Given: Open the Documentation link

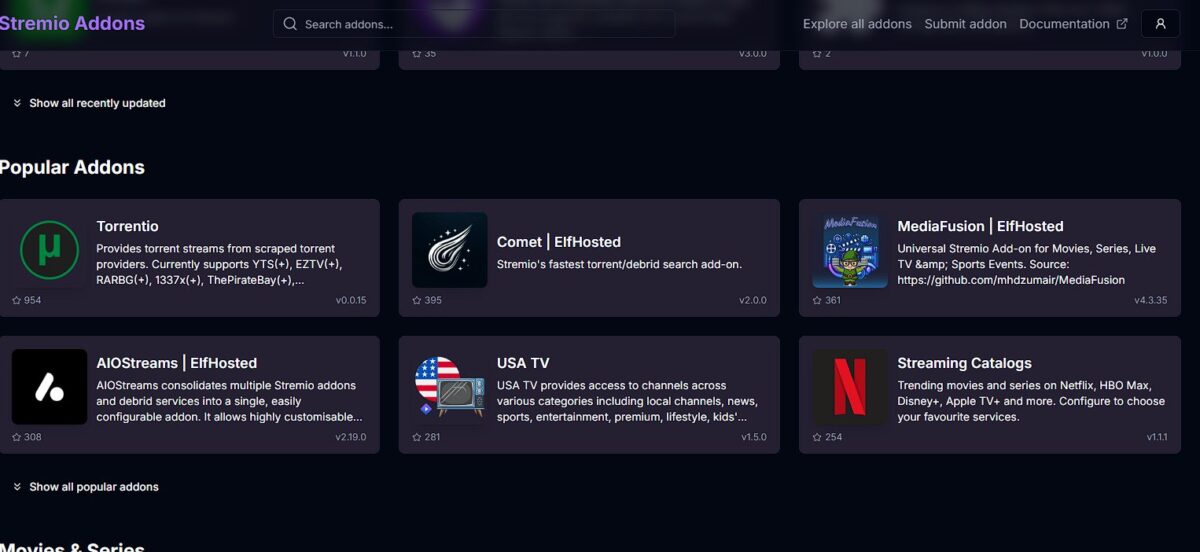Looking at the screenshot, I should click(1064, 24).
